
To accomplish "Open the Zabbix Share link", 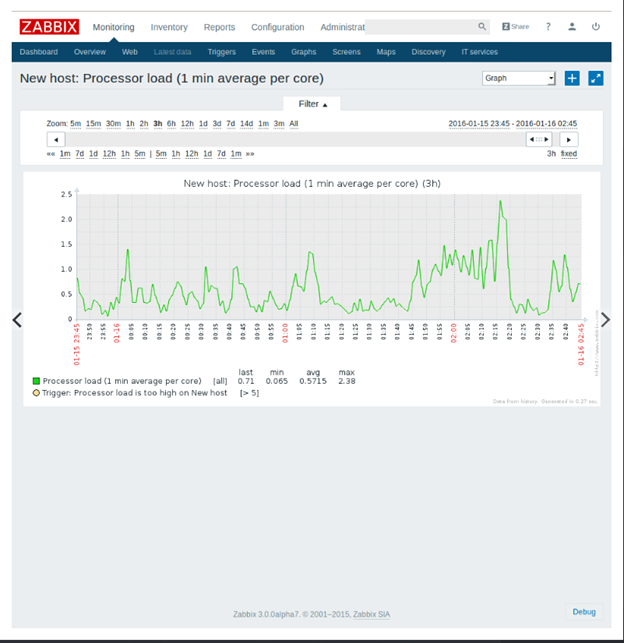I will pos(515,27).
